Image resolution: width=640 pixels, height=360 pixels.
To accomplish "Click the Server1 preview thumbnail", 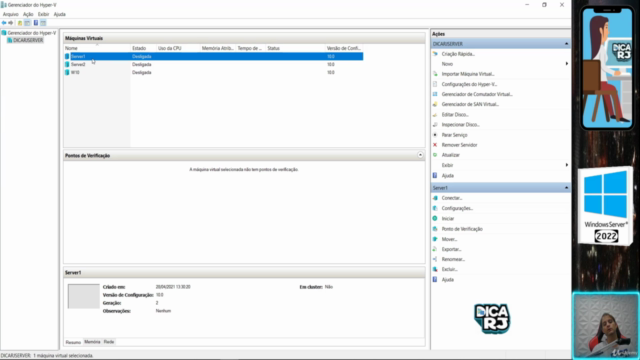I will click(84, 296).
